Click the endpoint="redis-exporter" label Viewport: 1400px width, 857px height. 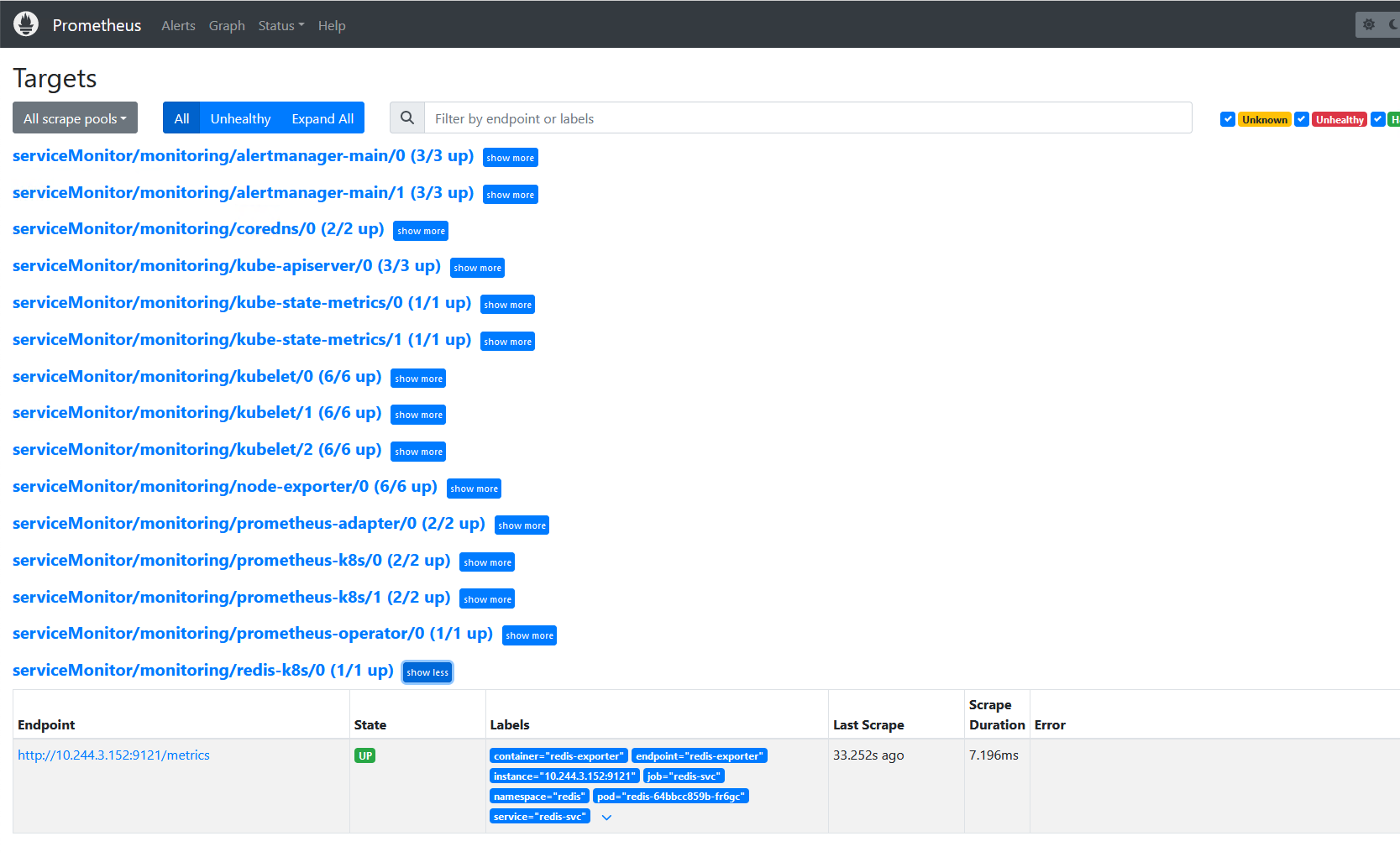point(700,756)
